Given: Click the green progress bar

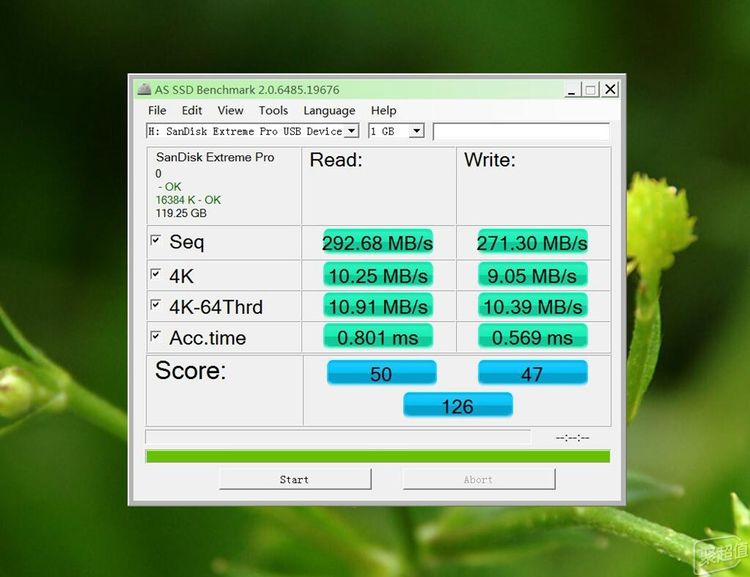Looking at the screenshot, I should tap(378, 456).
